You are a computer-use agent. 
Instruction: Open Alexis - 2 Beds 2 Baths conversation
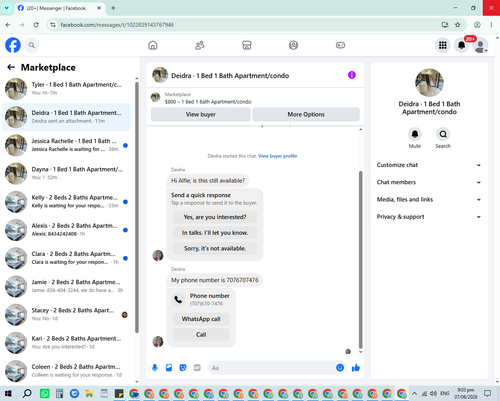point(67,230)
